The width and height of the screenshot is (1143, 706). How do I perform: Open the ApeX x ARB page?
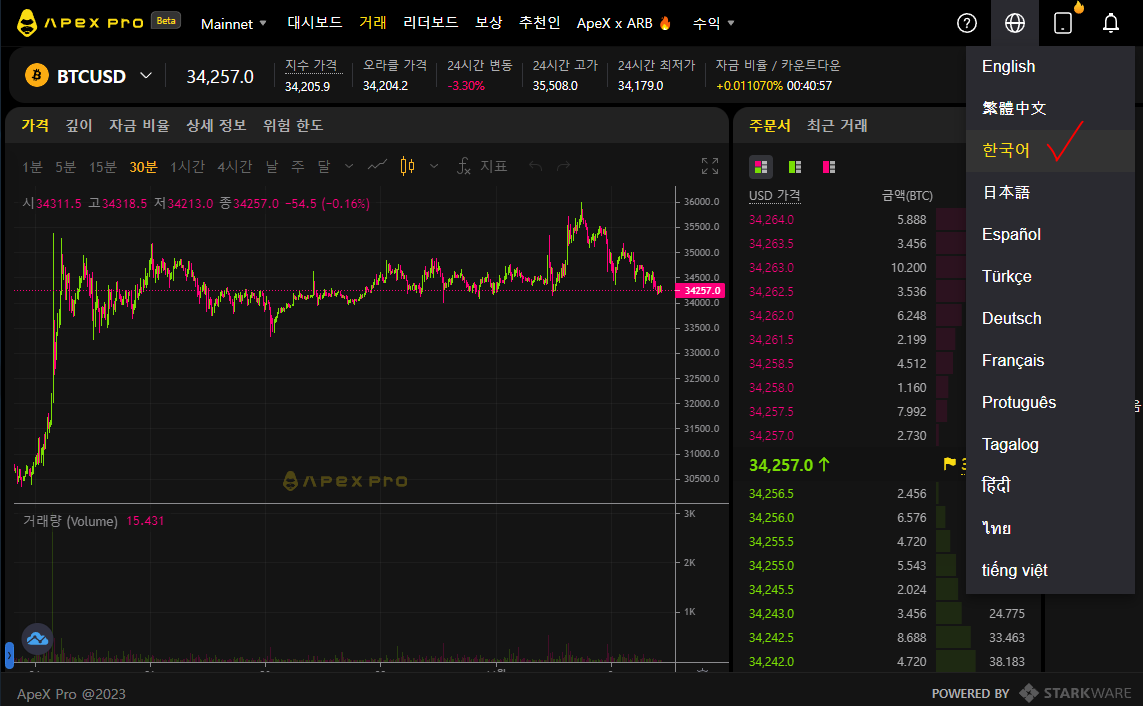tap(624, 23)
